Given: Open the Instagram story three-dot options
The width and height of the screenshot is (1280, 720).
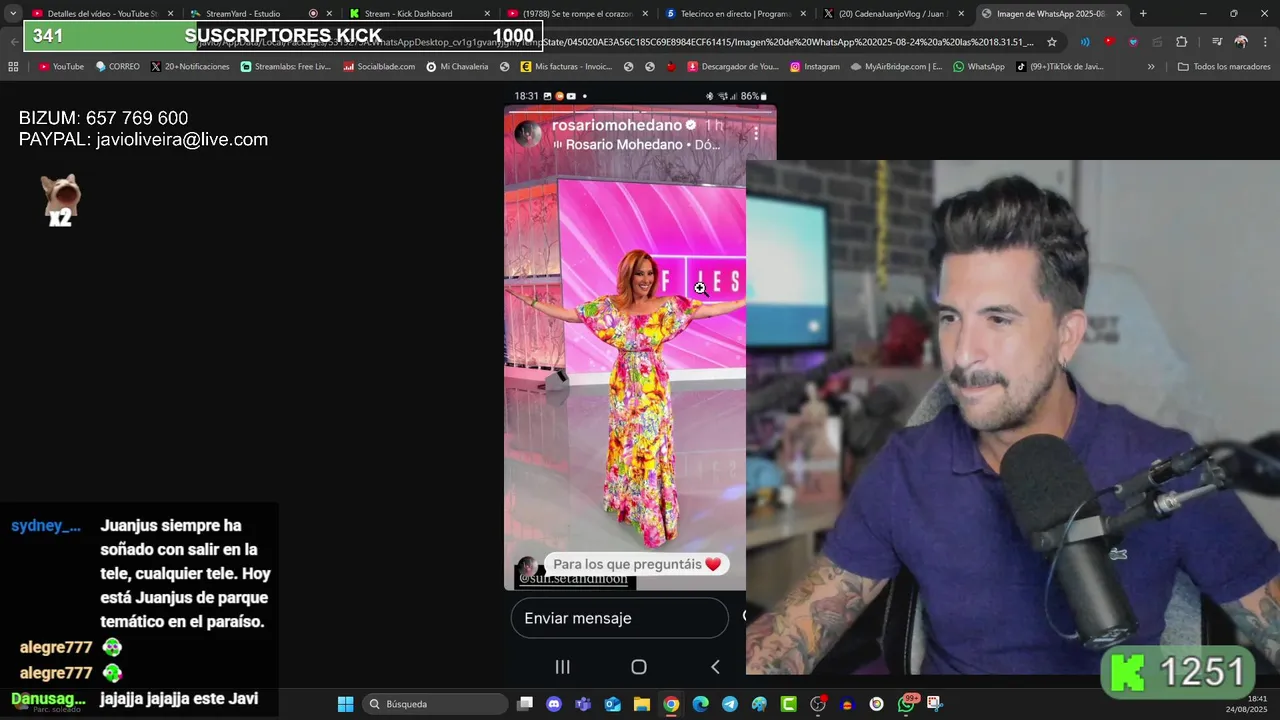Looking at the screenshot, I should coord(756,132).
